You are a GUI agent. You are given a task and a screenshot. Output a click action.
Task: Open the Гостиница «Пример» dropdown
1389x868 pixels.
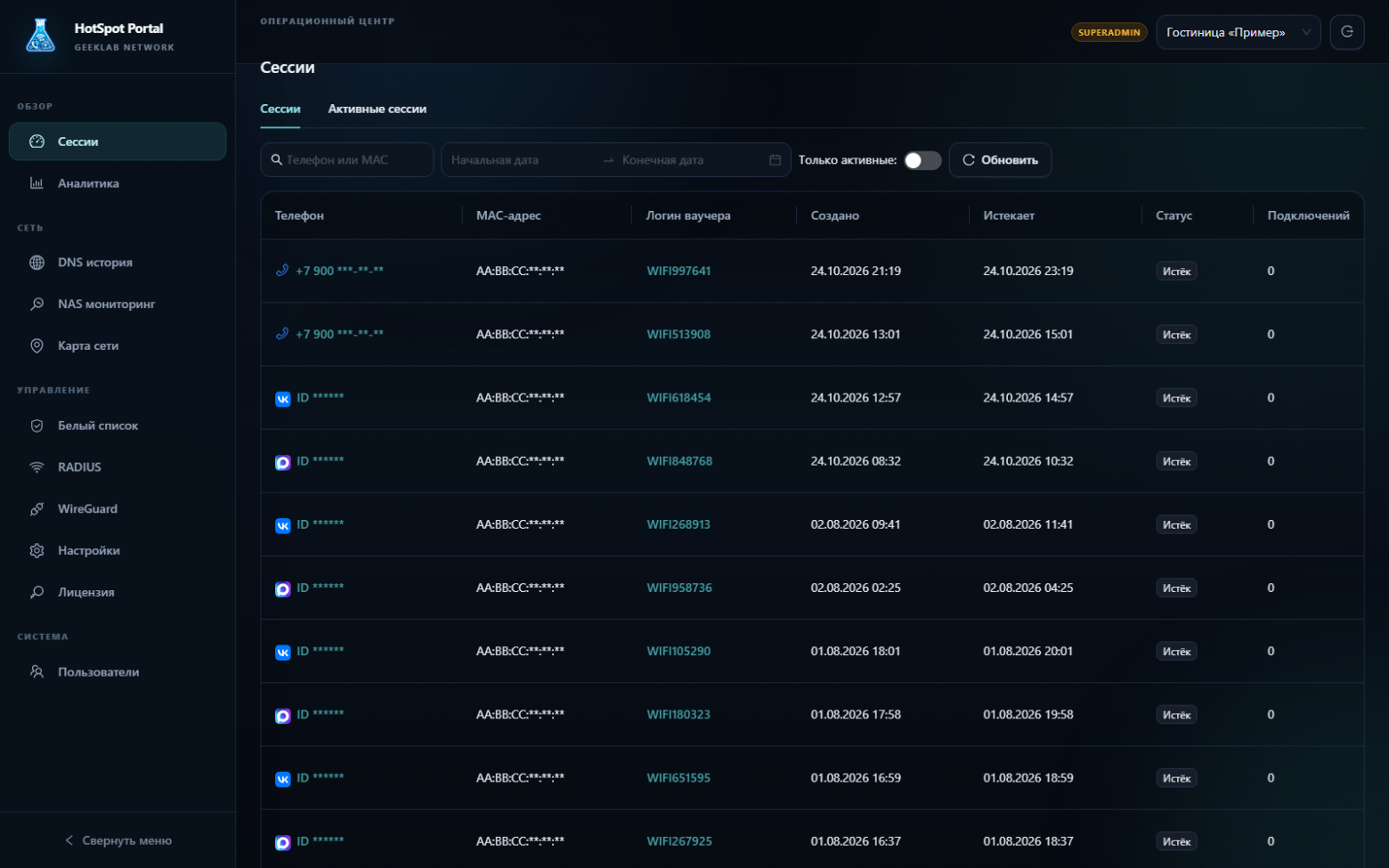pyautogui.click(x=1238, y=32)
